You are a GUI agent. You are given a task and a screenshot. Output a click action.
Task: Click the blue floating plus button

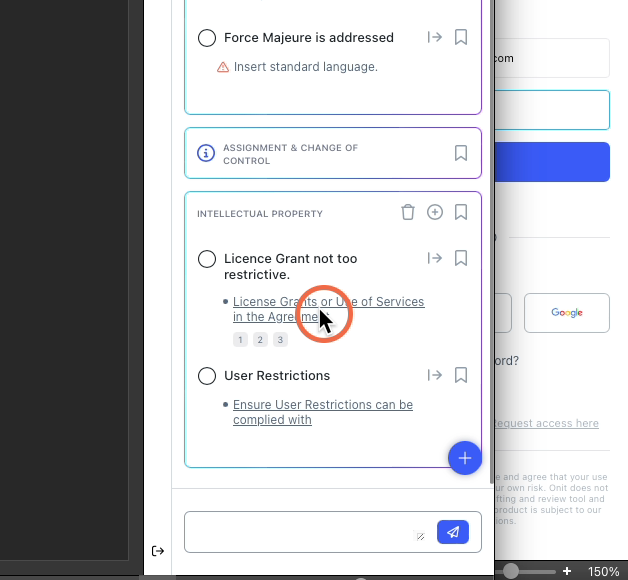(465, 458)
